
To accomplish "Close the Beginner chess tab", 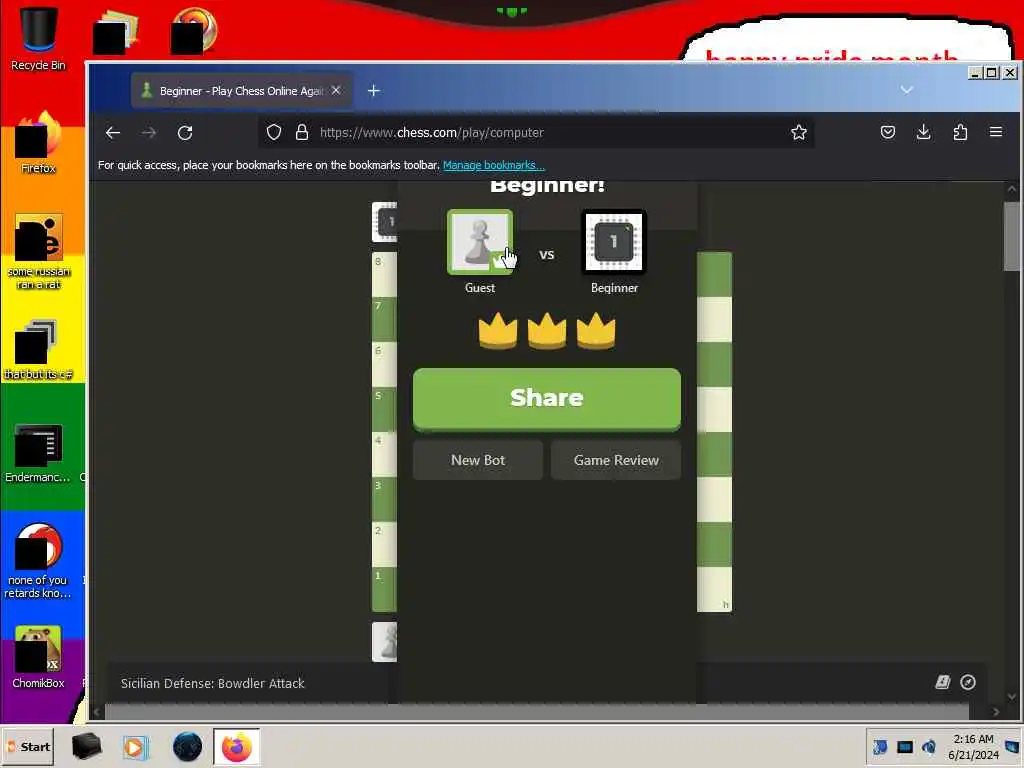I will tap(336, 91).
